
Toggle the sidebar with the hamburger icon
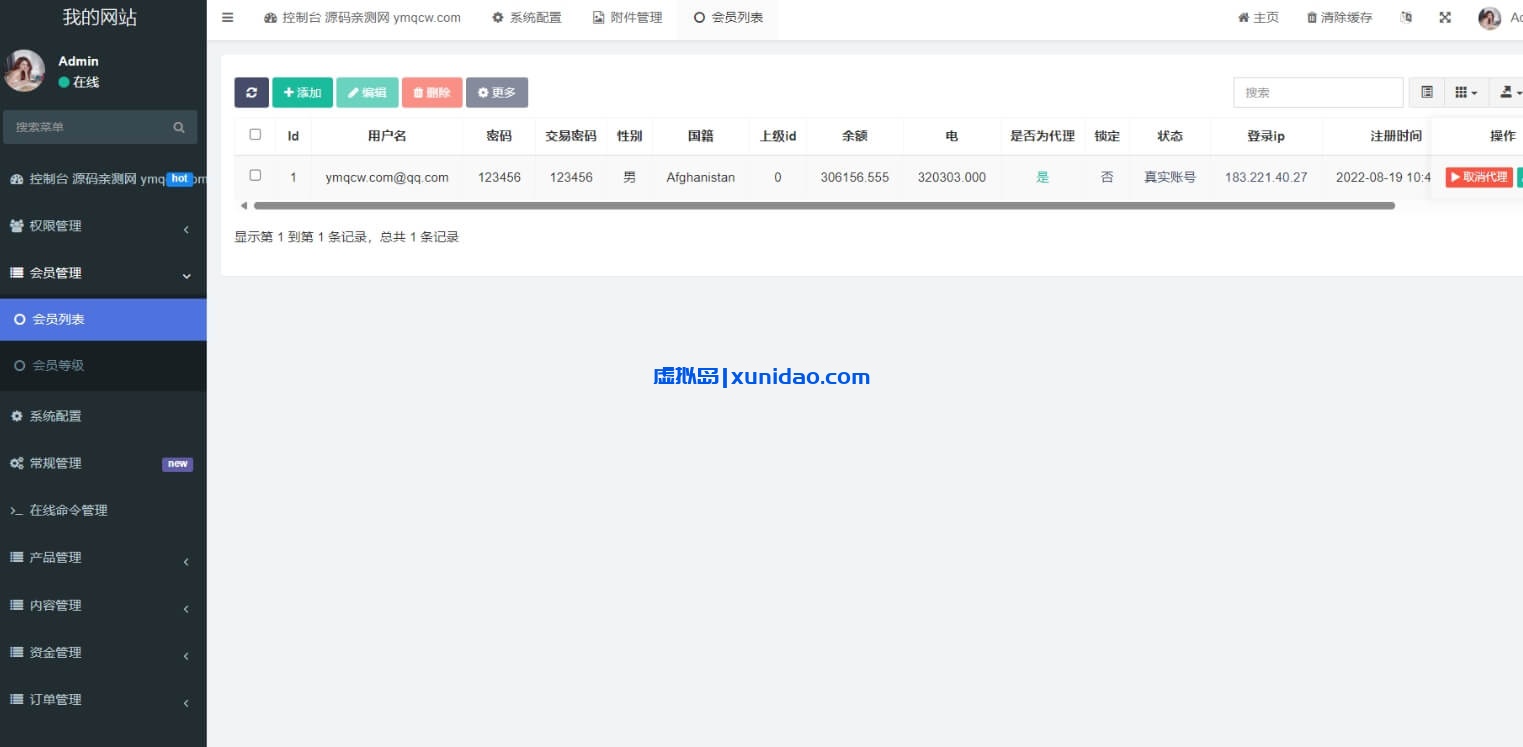tap(227, 17)
